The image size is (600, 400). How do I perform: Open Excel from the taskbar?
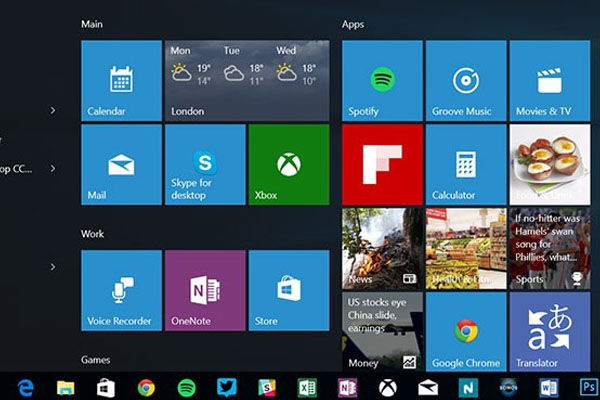307,388
